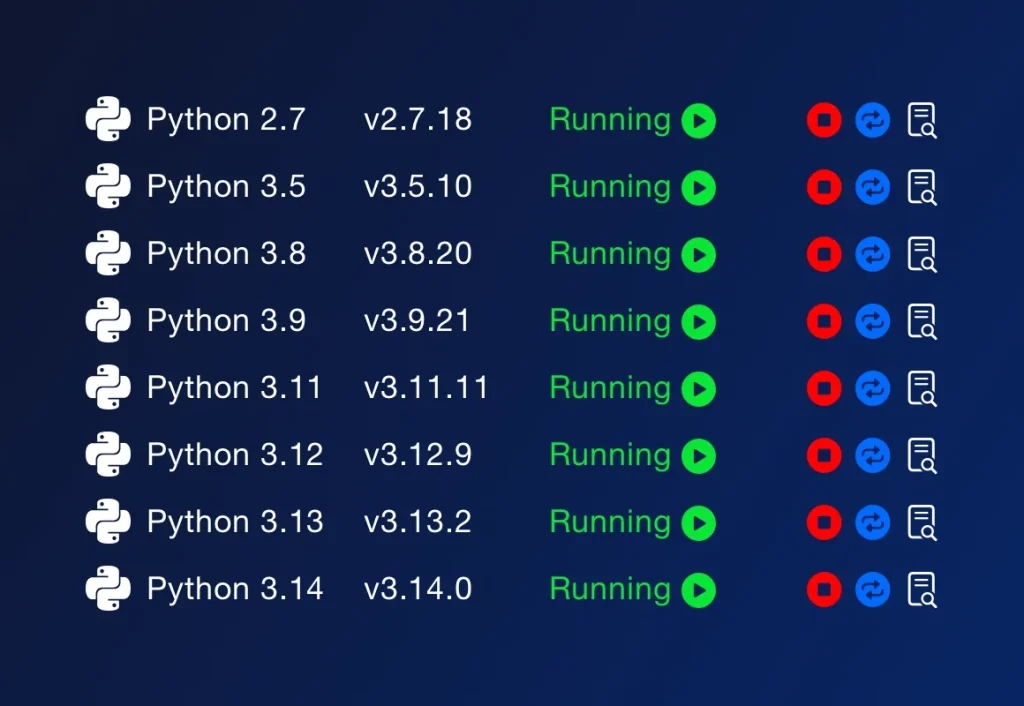Open the Python 3.8 log viewer

[x=922, y=254]
